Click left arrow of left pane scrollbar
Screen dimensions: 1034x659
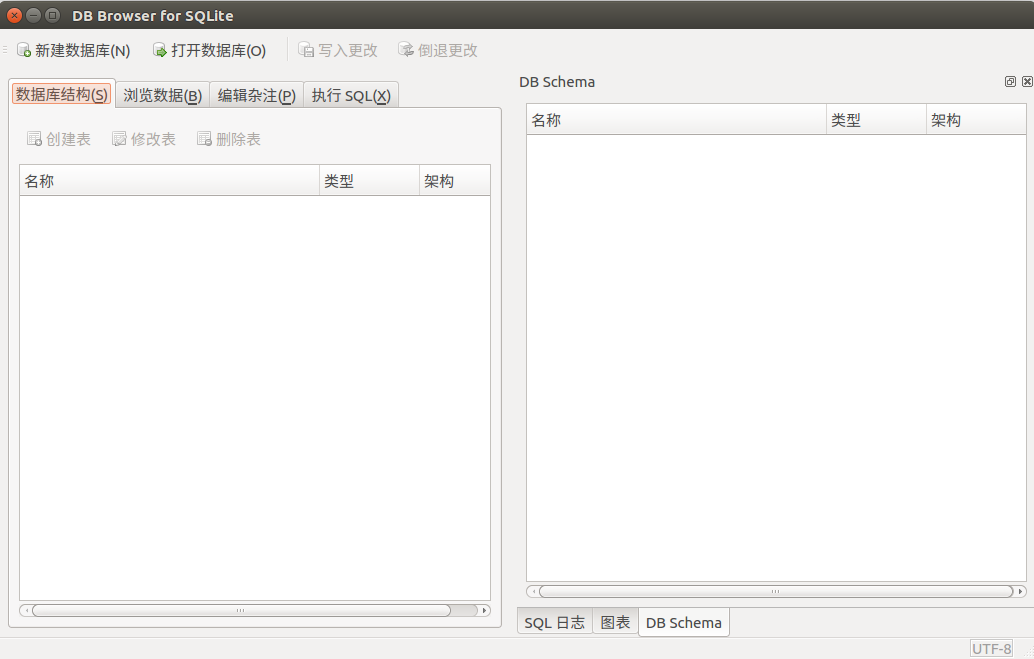(x=26, y=611)
